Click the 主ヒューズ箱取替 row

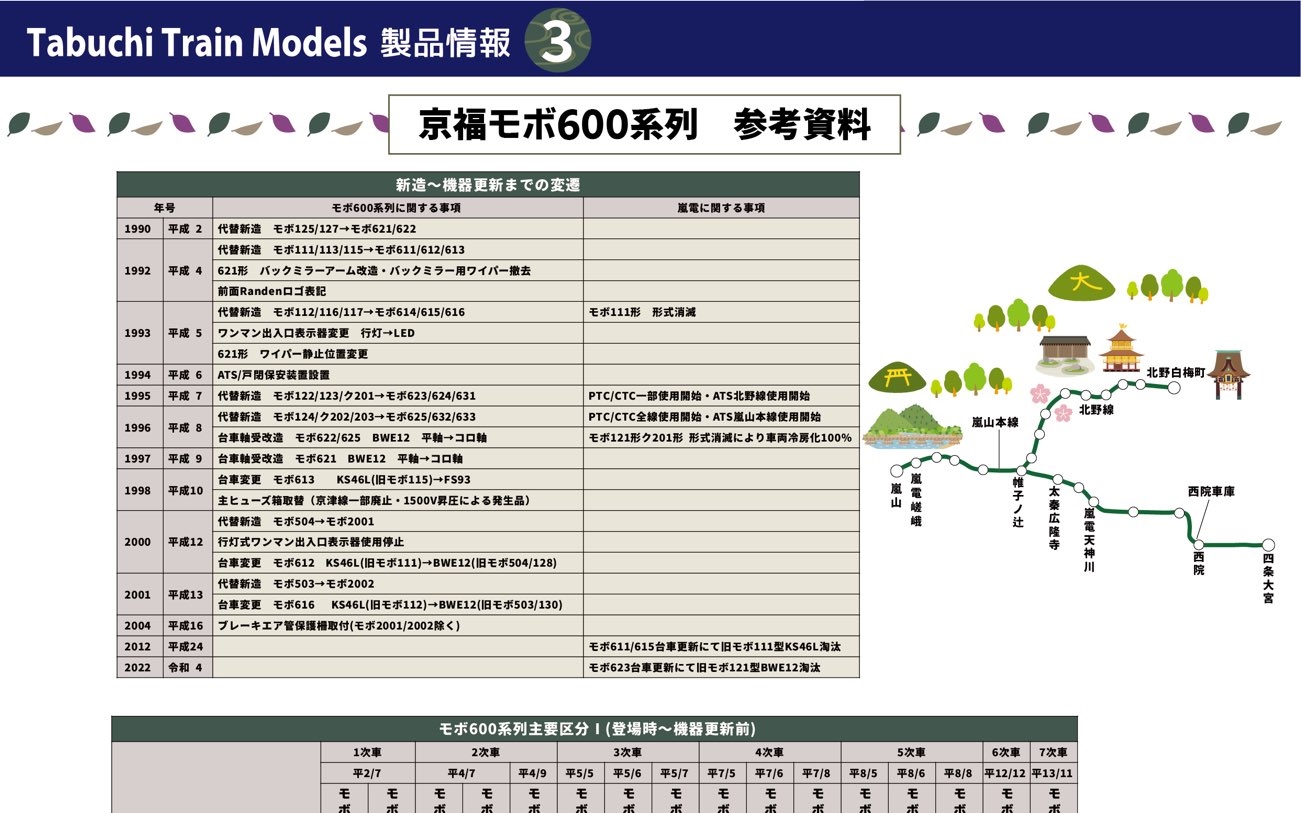click(398, 500)
